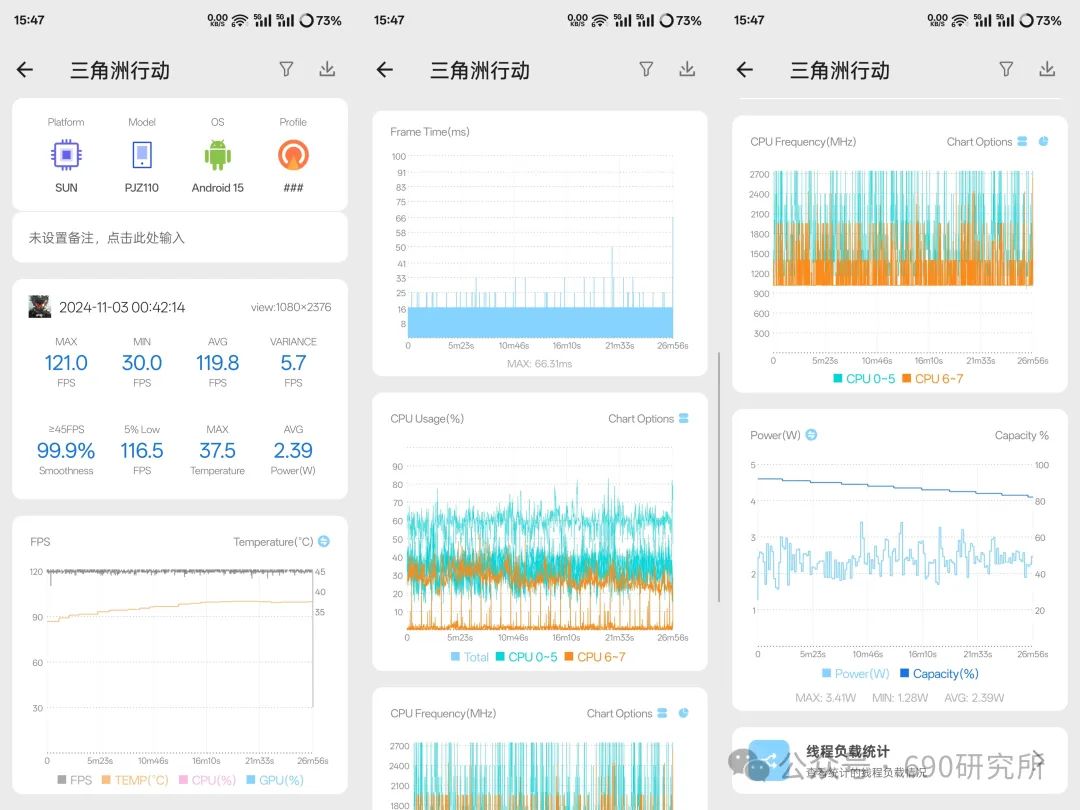Select MAX: 3.41W under the power chart
The image size is (1080, 810).
[x=825, y=697]
